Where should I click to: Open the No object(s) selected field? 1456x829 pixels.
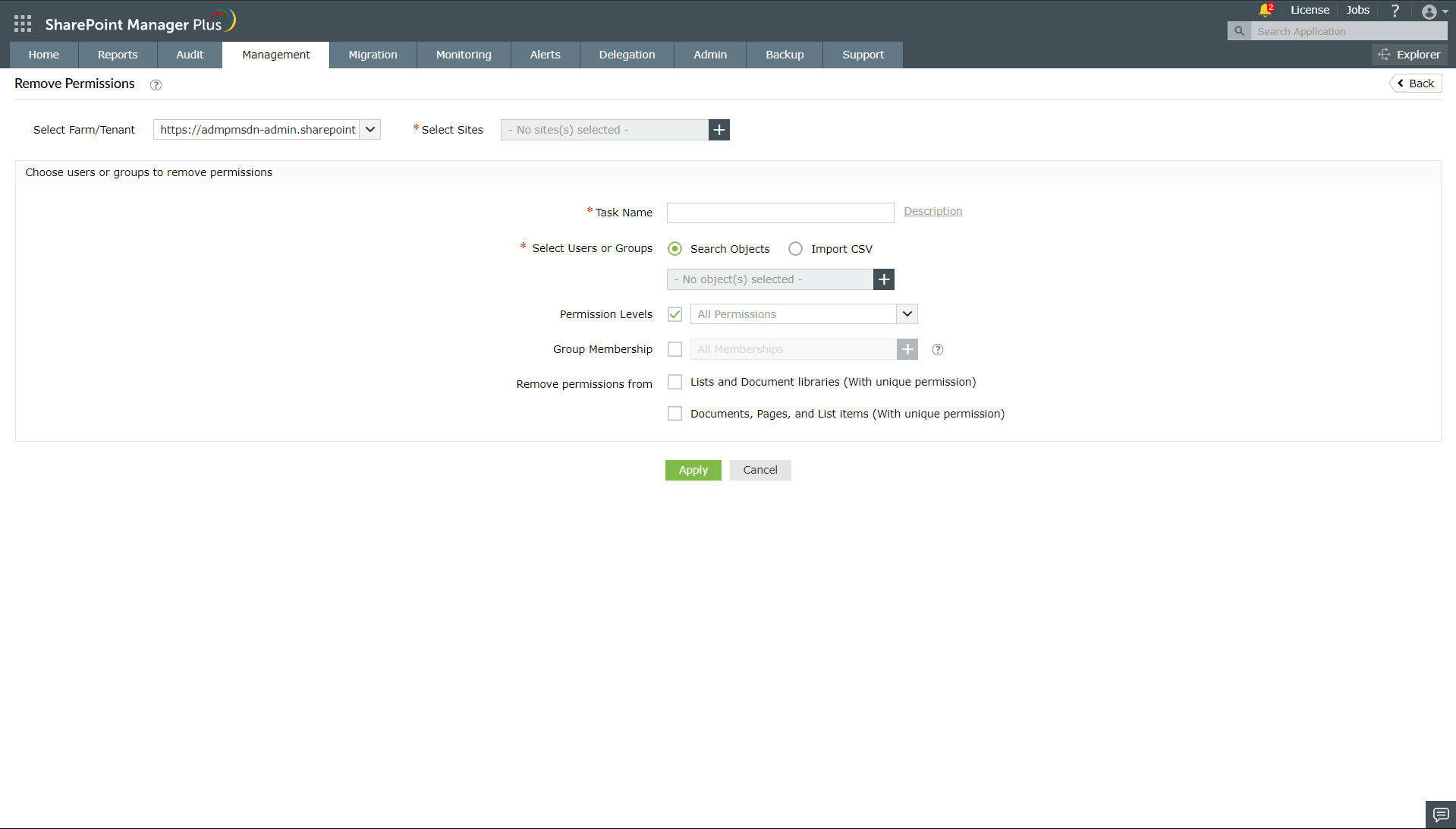[x=770, y=279]
